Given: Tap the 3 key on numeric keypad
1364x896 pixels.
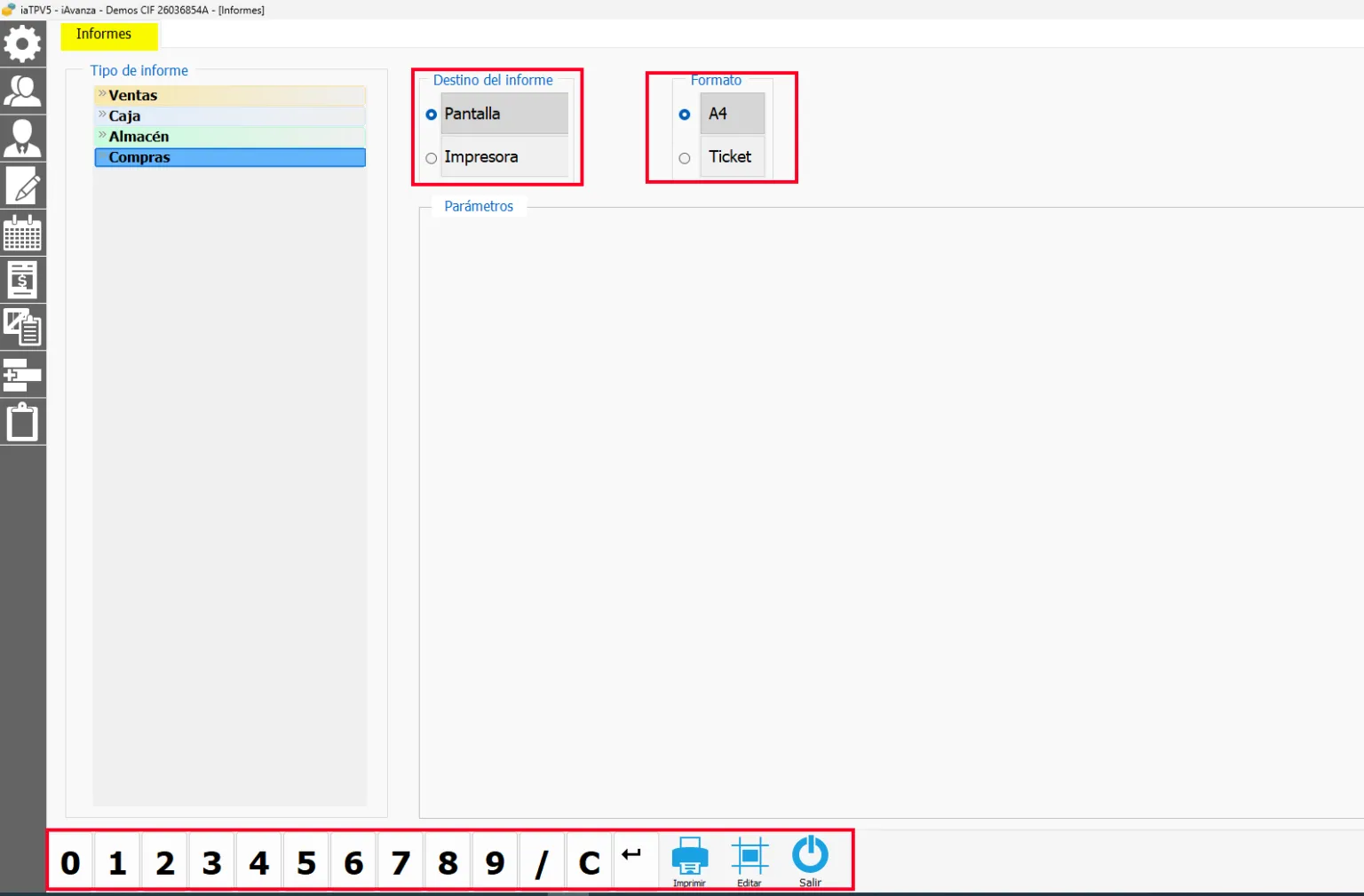Looking at the screenshot, I should click(212, 861).
